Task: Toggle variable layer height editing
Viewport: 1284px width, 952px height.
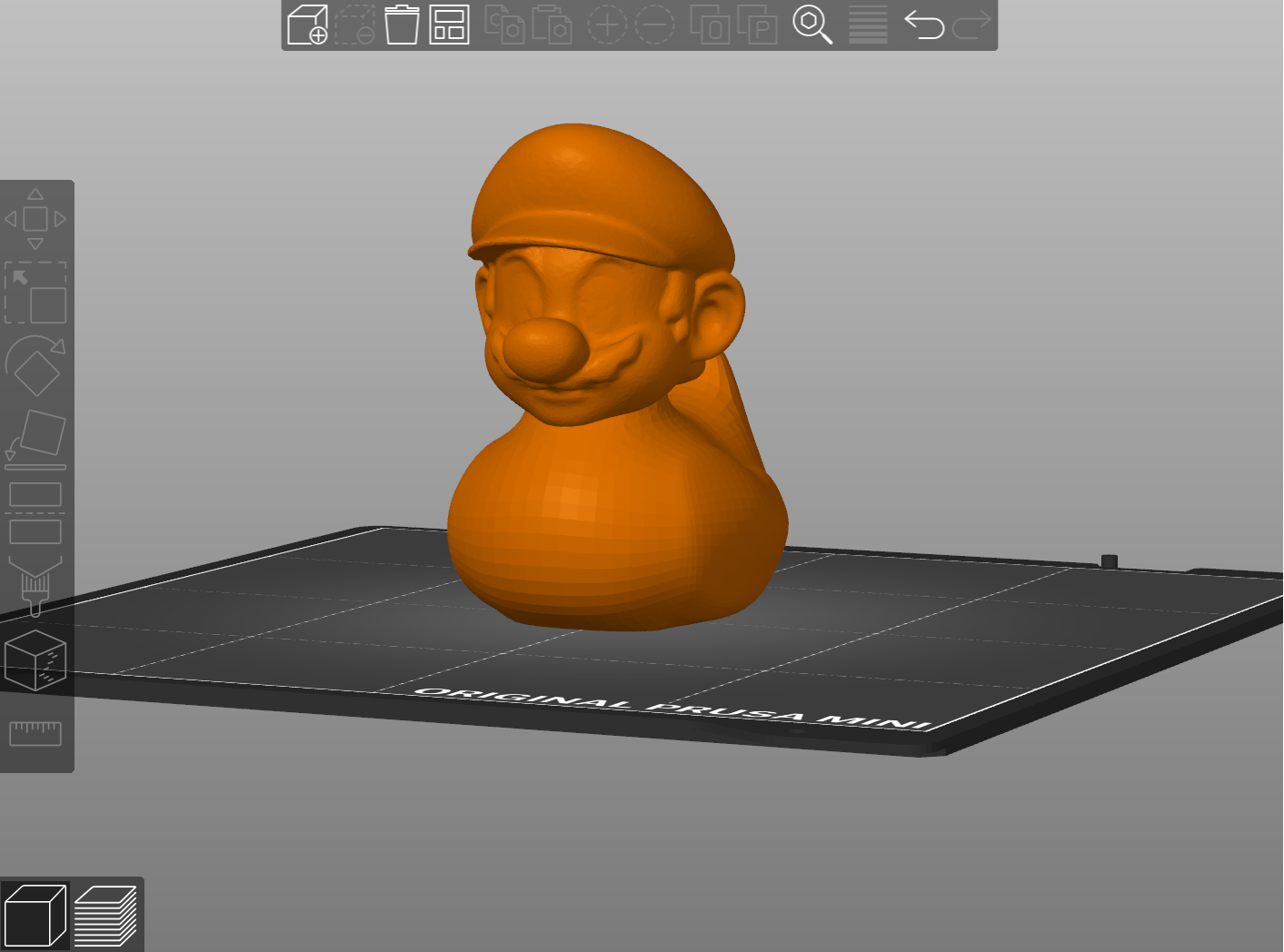Action: tap(868, 25)
